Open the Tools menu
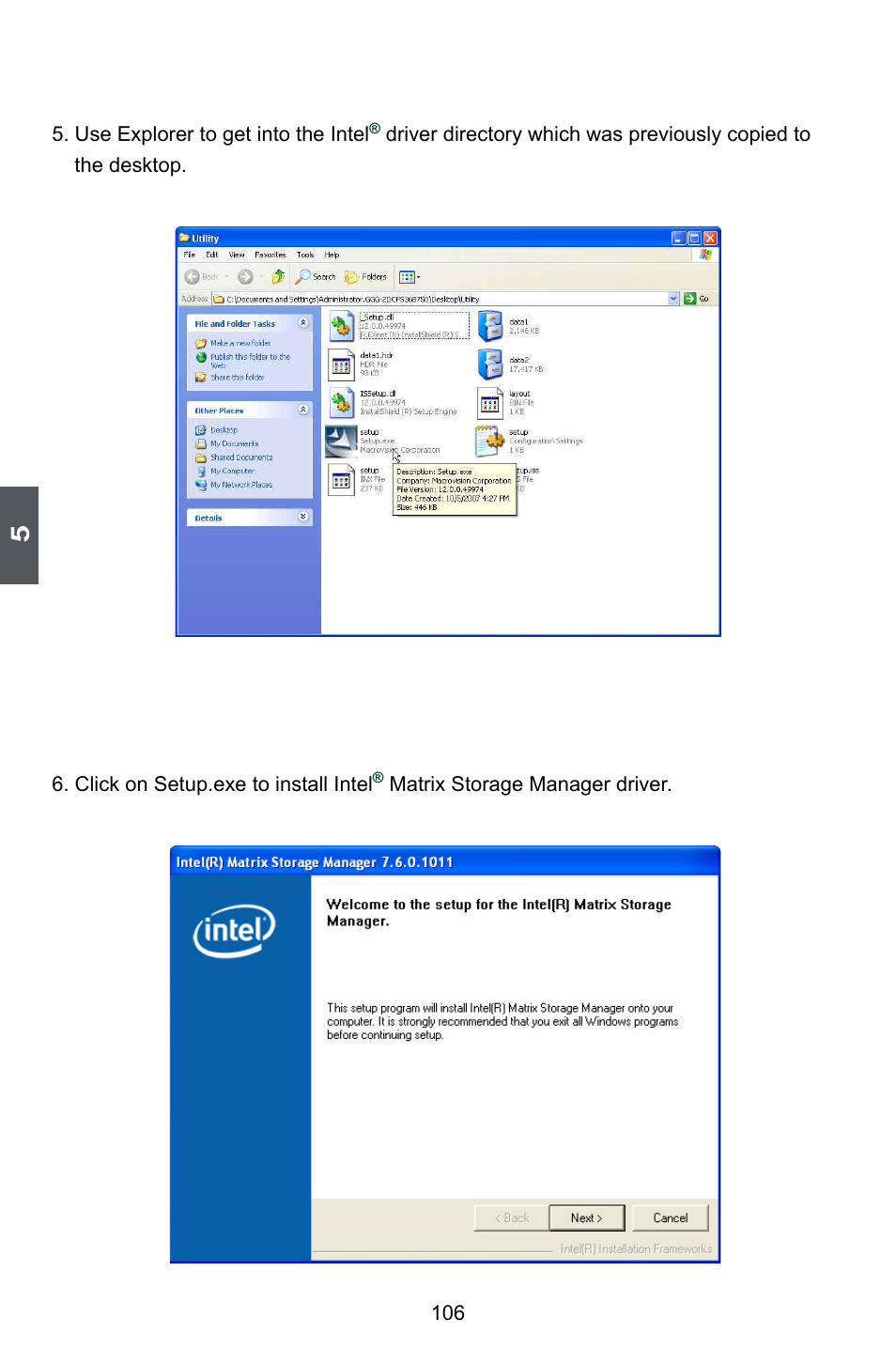Image resolution: width=896 pixels, height=1364 pixels. coord(305,255)
